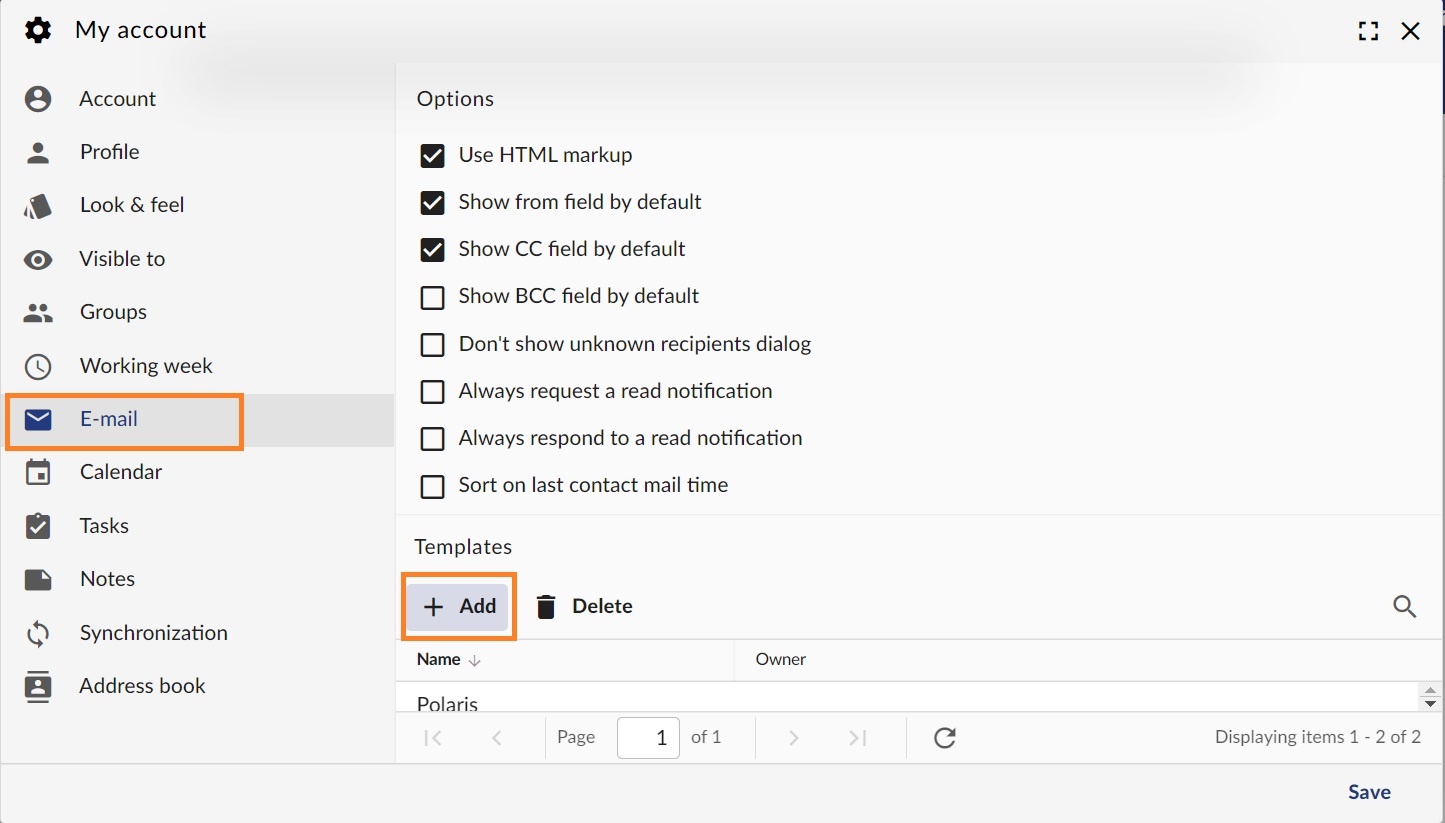Click the Groups people icon
Image resolution: width=1445 pixels, height=823 pixels.
click(x=38, y=312)
